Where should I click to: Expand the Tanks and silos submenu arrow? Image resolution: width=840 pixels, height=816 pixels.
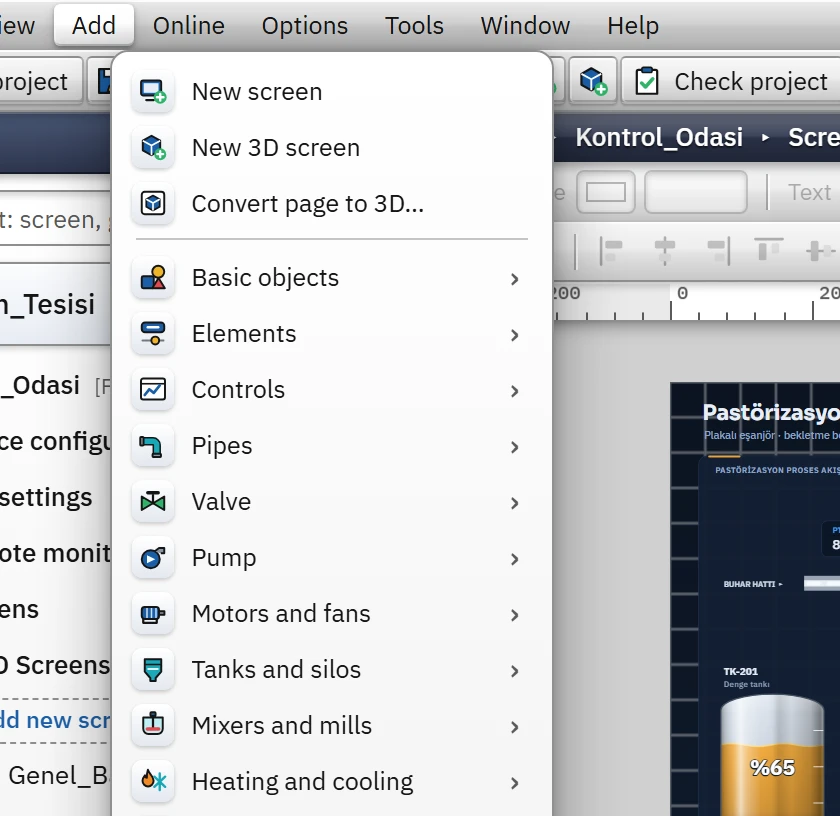click(514, 671)
